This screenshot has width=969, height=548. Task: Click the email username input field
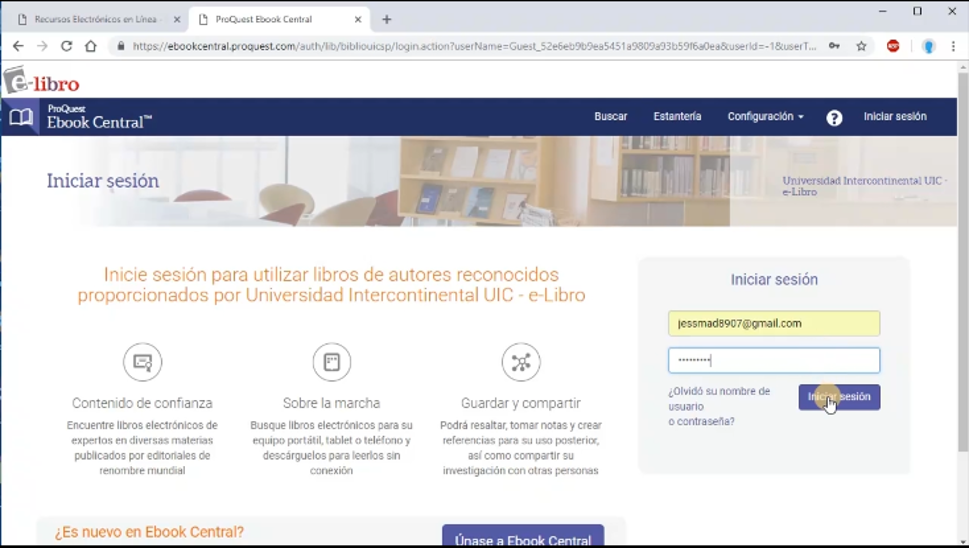point(774,324)
